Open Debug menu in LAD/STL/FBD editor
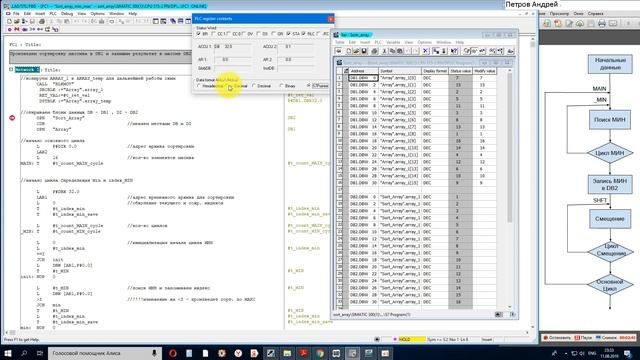Image resolution: width=640 pixels, height=360 pixels. (67, 13)
